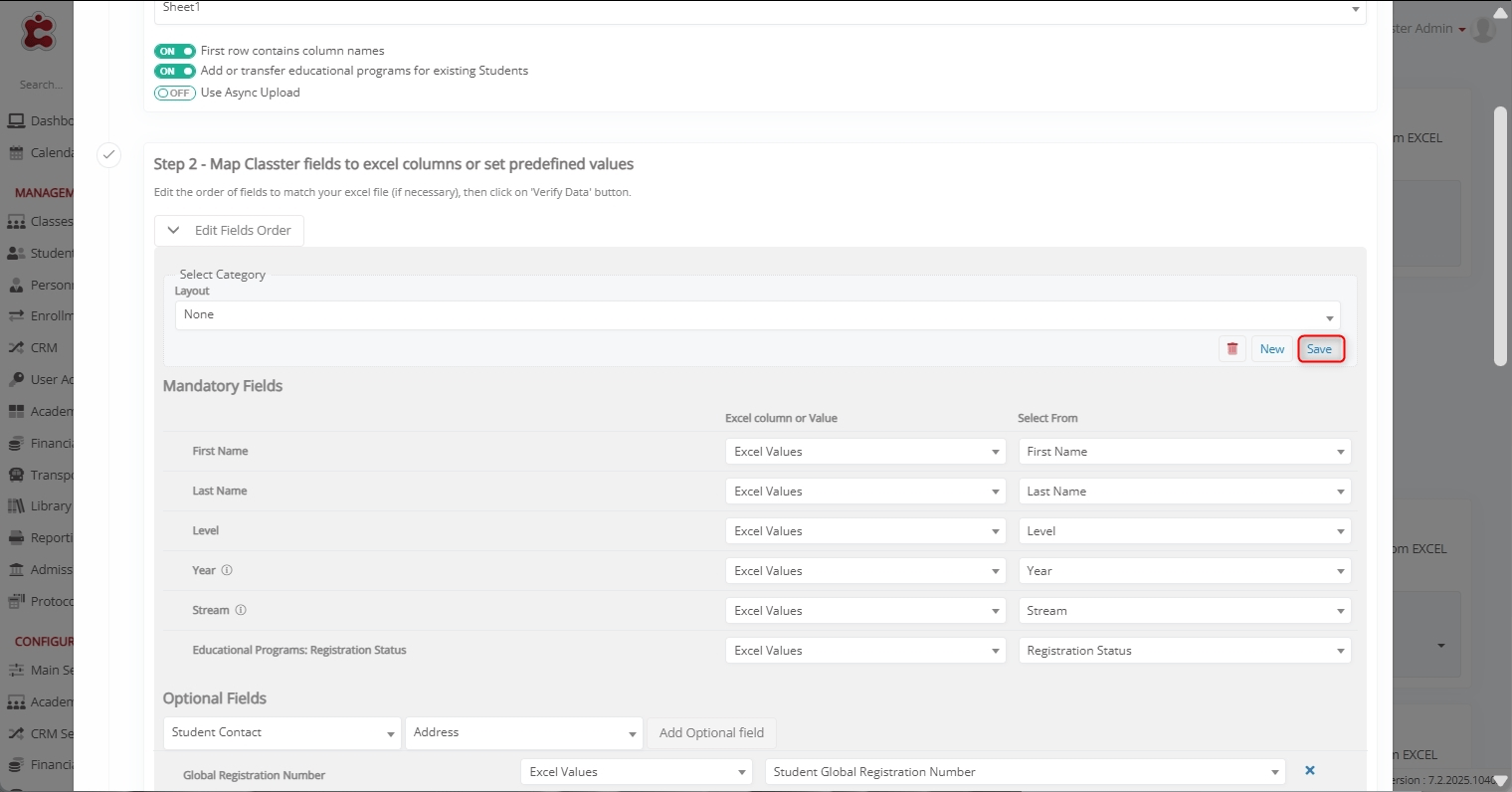Open the Layout dropdown showing None
Screen dimensions: 1512x792
pyautogui.click(x=757, y=315)
